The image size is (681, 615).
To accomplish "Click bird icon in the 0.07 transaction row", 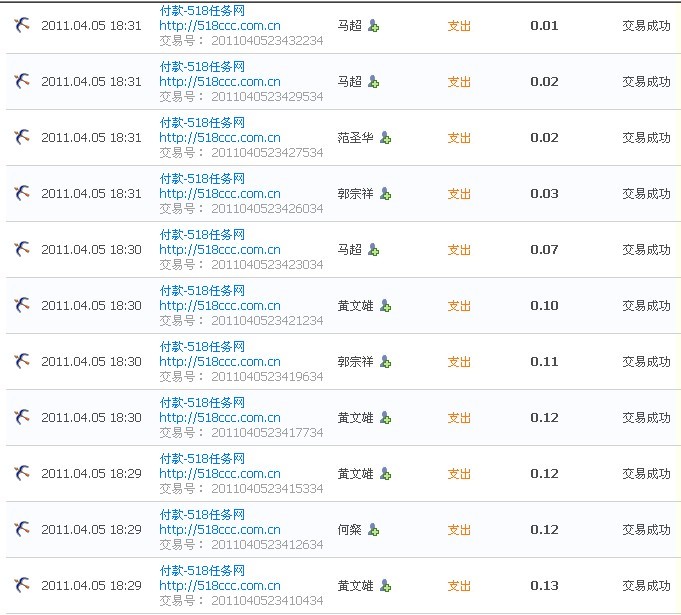I will [22, 249].
